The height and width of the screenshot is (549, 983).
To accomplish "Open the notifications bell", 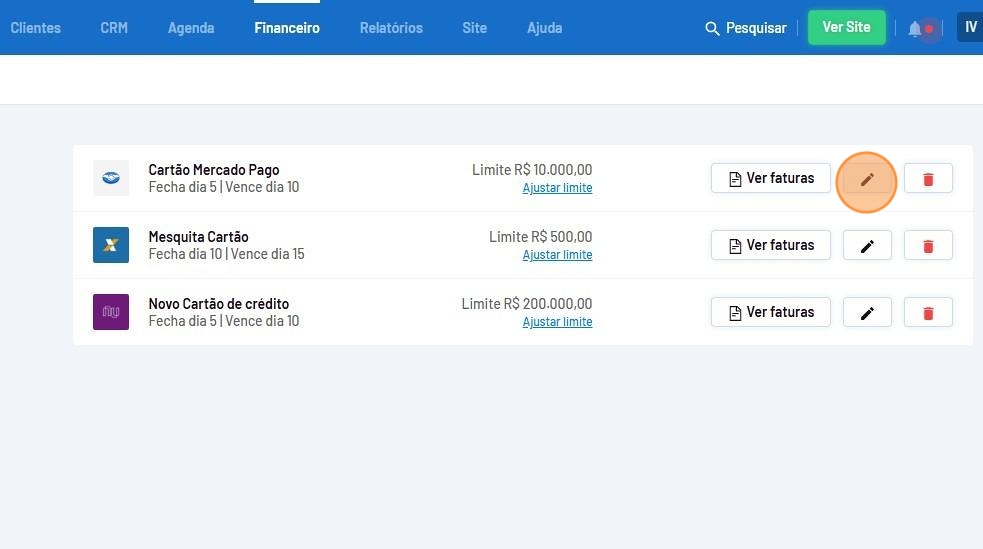I will [915, 28].
